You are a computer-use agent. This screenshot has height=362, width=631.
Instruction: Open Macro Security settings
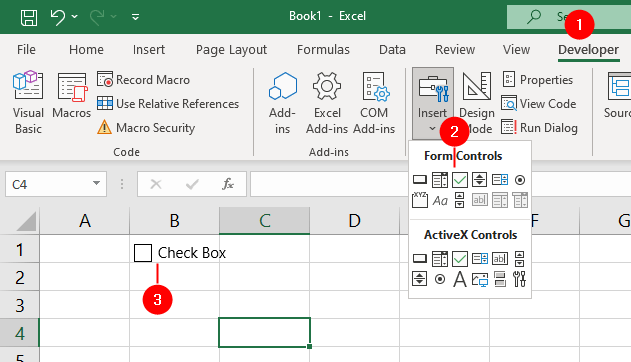146,128
